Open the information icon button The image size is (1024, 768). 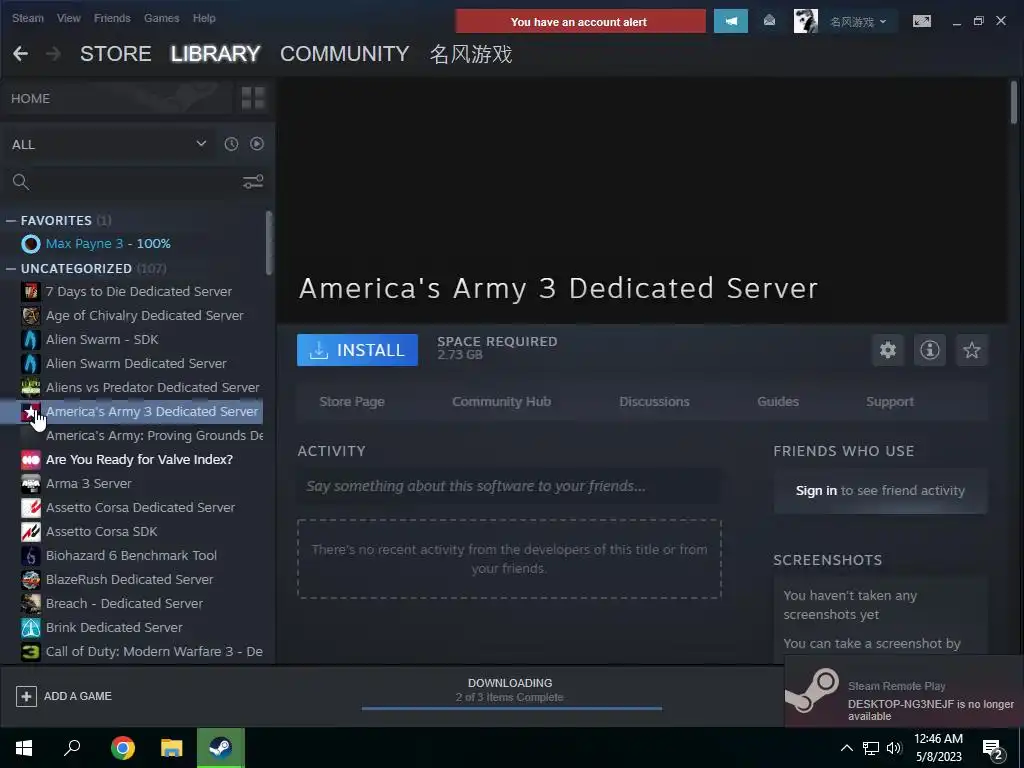(x=929, y=350)
